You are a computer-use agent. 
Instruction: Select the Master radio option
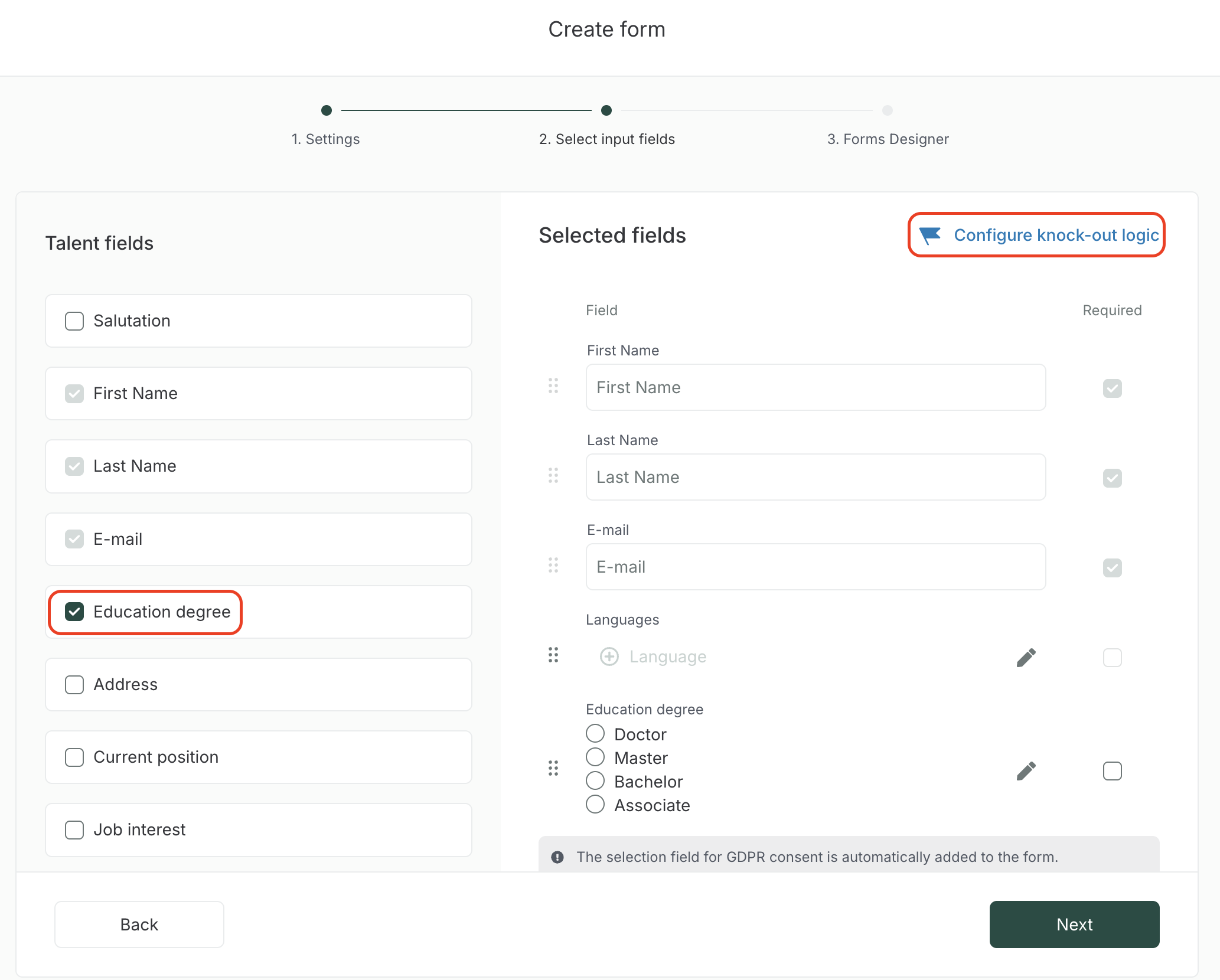click(x=595, y=757)
